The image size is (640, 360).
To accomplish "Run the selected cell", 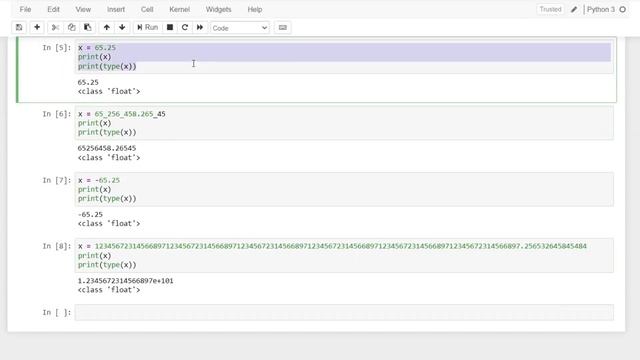I will point(147,27).
